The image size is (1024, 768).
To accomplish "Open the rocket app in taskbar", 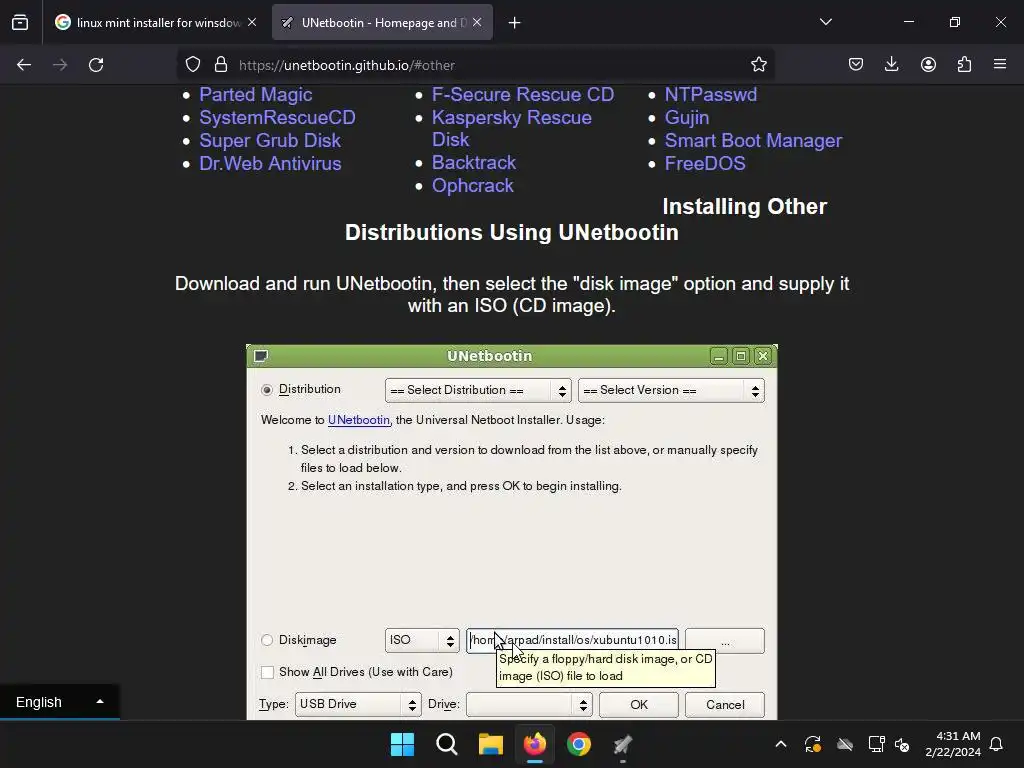I will point(623,744).
